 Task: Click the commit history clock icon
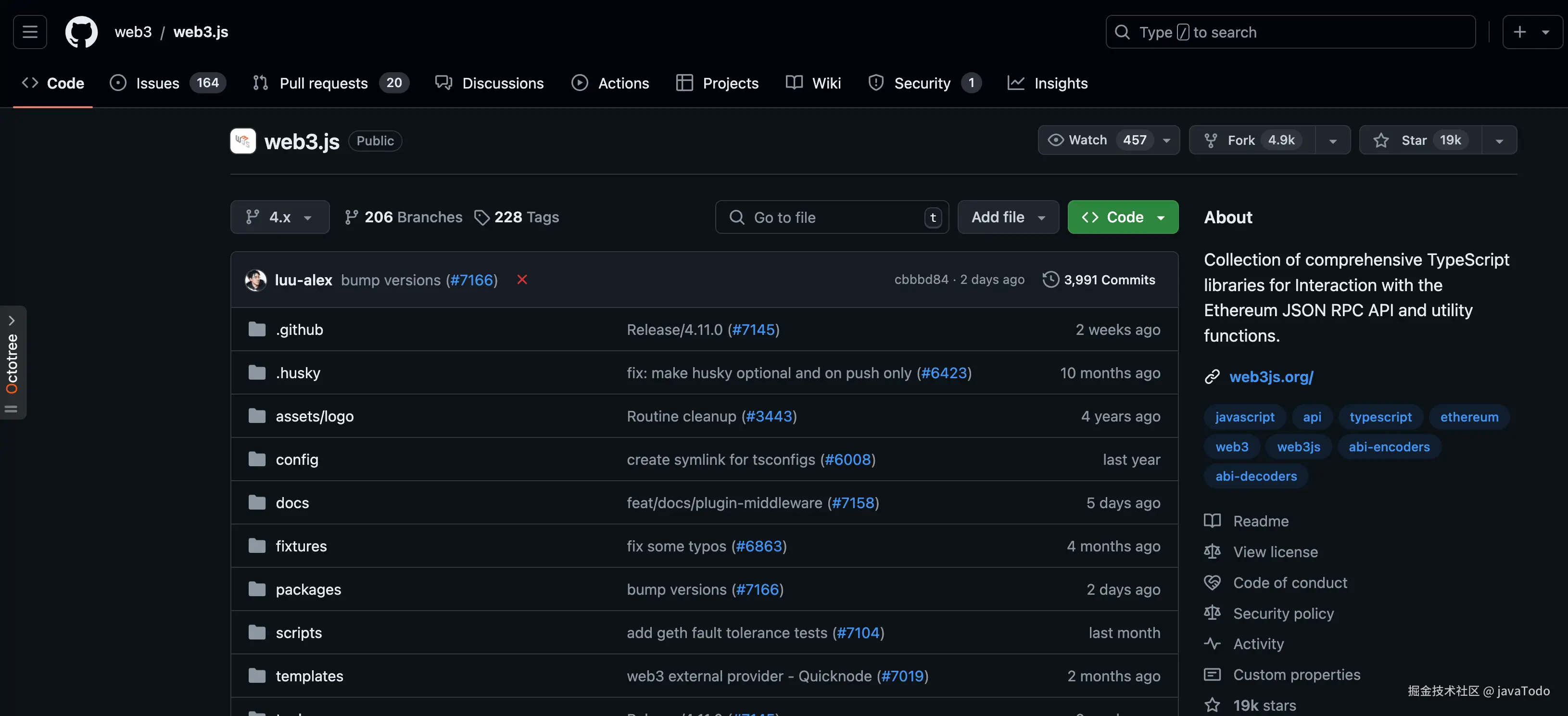tap(1050, 280)
